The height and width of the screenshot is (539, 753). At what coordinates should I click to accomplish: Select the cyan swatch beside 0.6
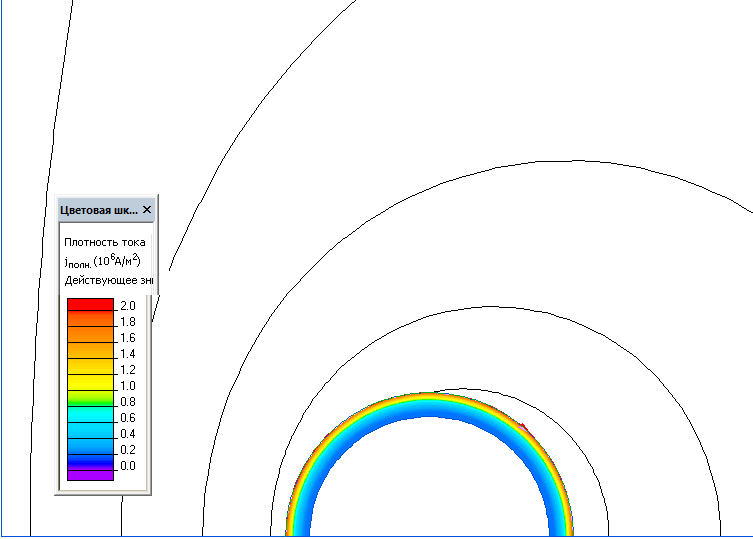tap(90, 415)
